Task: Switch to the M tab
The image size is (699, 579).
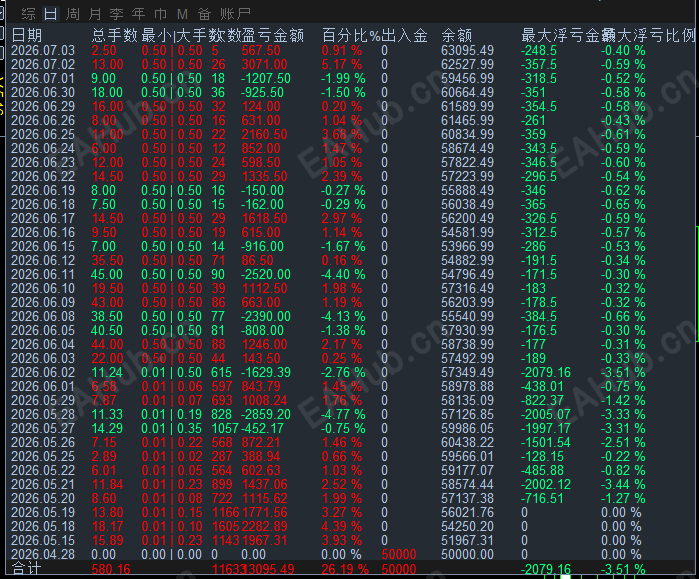Action: (x=182, y=14)
